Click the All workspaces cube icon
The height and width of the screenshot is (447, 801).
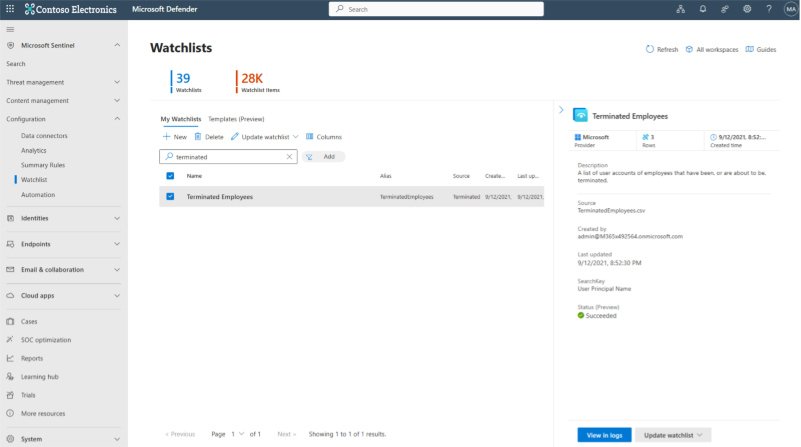pyautogui.click(x=689, y=49)
